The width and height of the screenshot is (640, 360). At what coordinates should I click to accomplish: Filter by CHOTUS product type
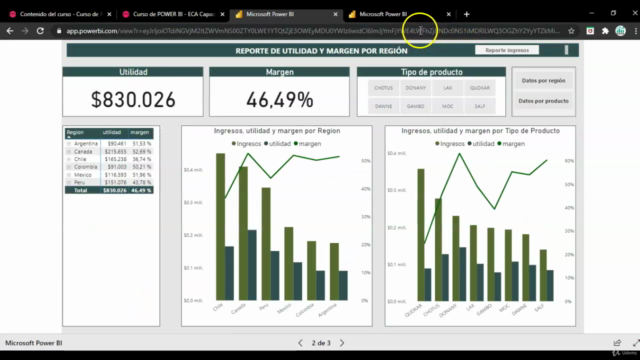tap(383, 88)
